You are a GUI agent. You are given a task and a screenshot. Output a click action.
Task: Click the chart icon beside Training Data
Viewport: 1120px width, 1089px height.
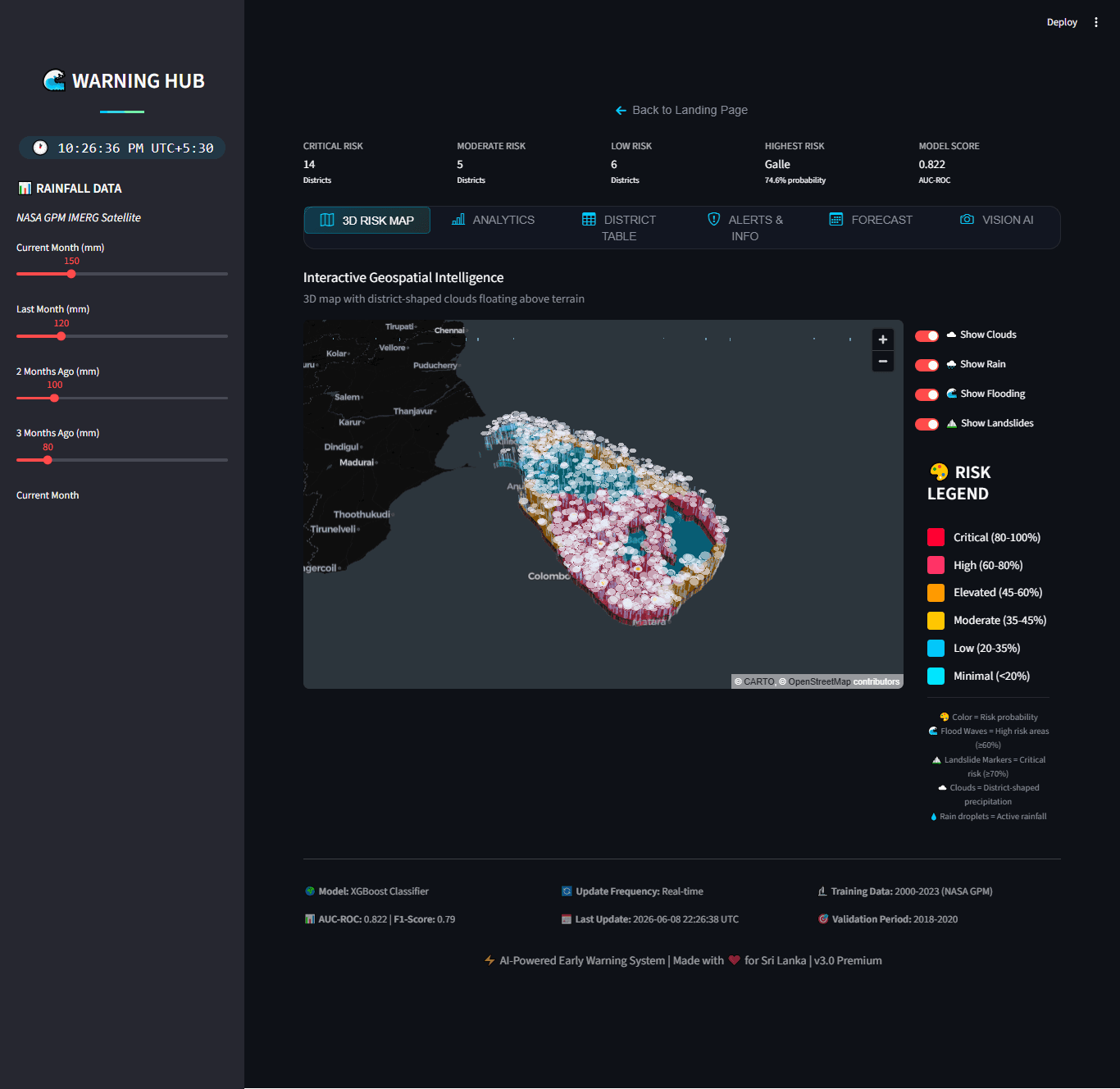822,891
